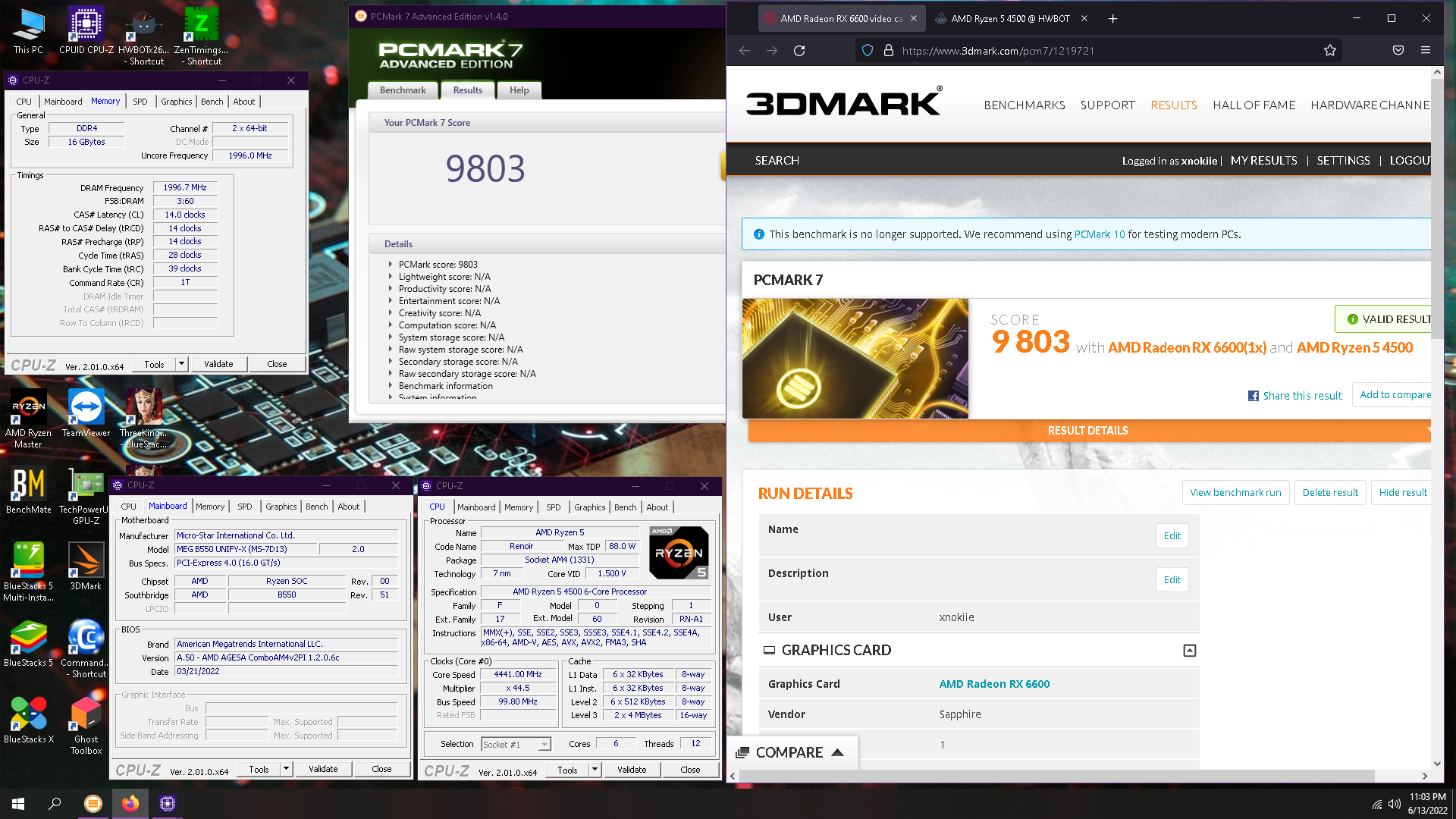Open ZenTimings desktop shortcut
The height and width of the screenshot is (819, 1456).
coord(201,36)
